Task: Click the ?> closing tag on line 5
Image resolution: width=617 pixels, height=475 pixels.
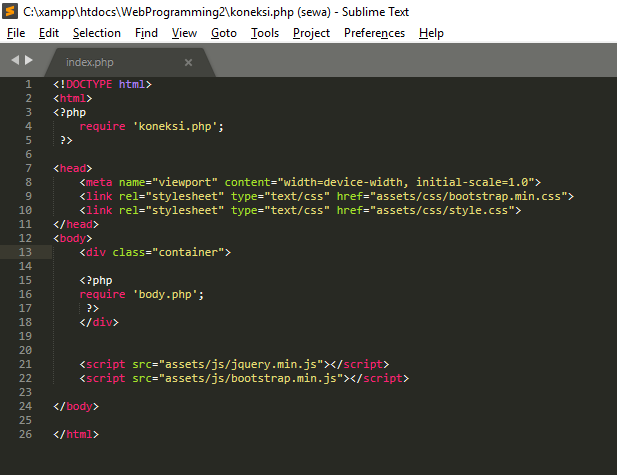Action: 66,140
